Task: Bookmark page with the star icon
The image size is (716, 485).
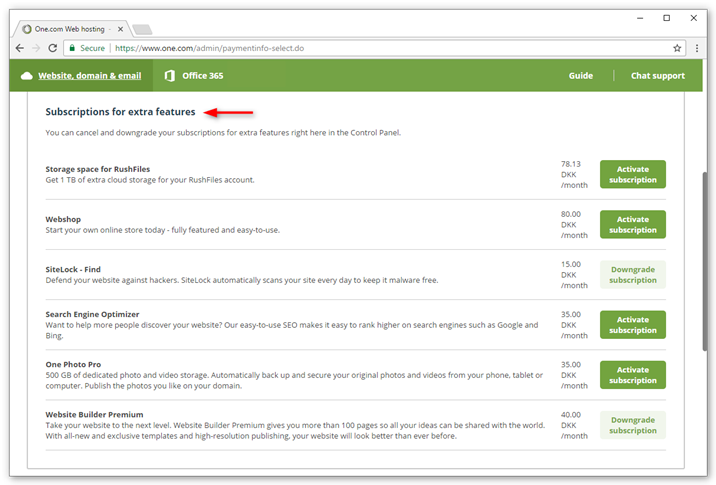Action: click(x=677, y=48)
